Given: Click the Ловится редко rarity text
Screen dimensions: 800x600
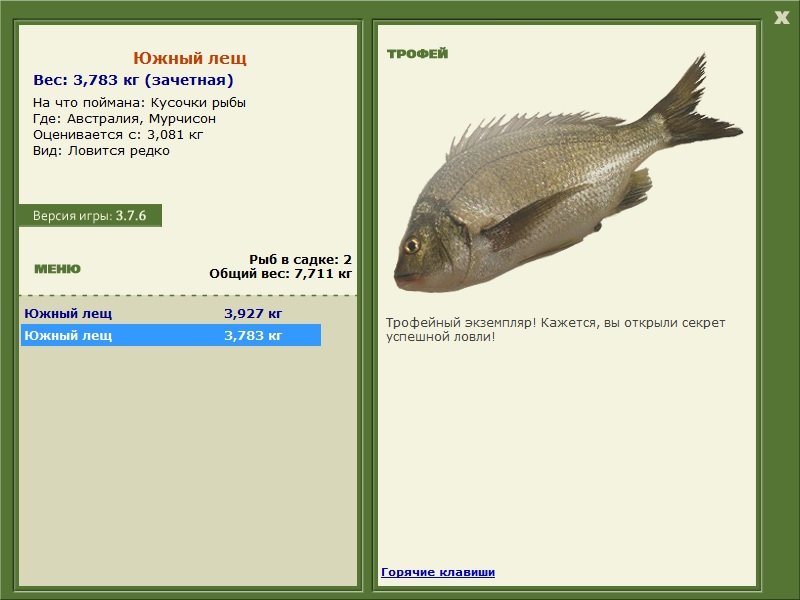Looking at the screenshot, I should tap(117, 150).
